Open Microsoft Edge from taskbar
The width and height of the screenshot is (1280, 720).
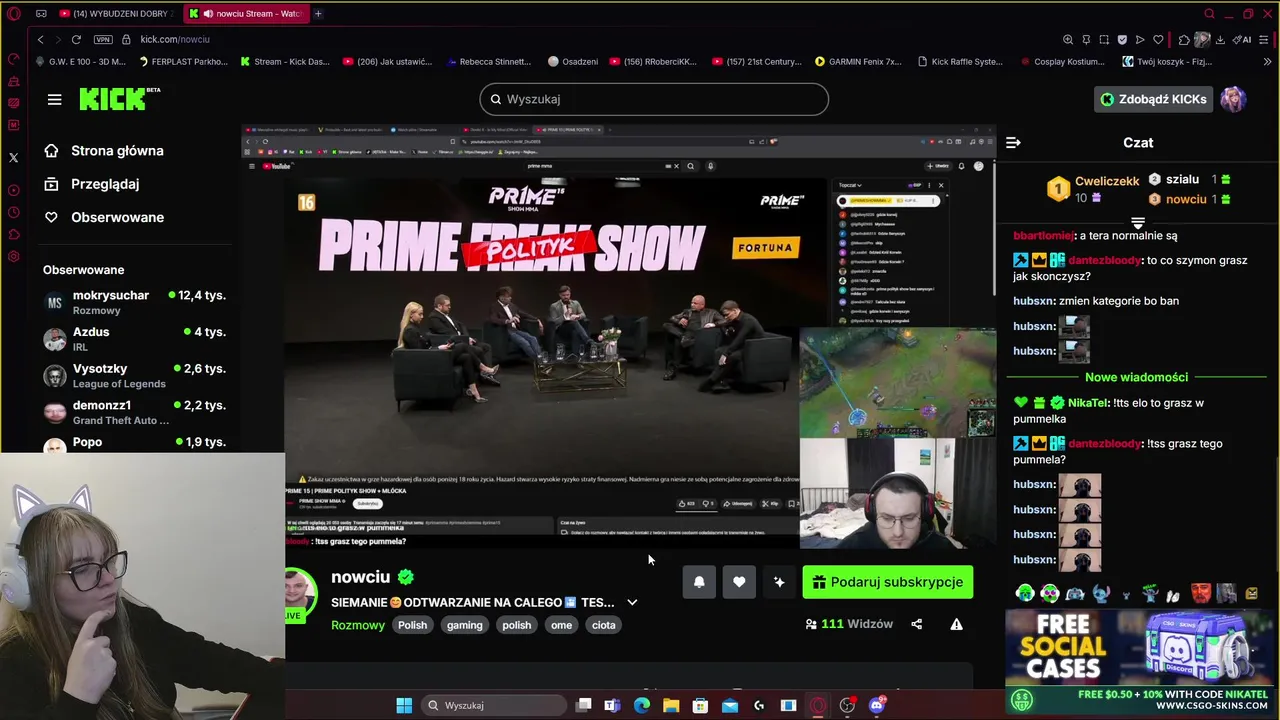click(641, 705)
